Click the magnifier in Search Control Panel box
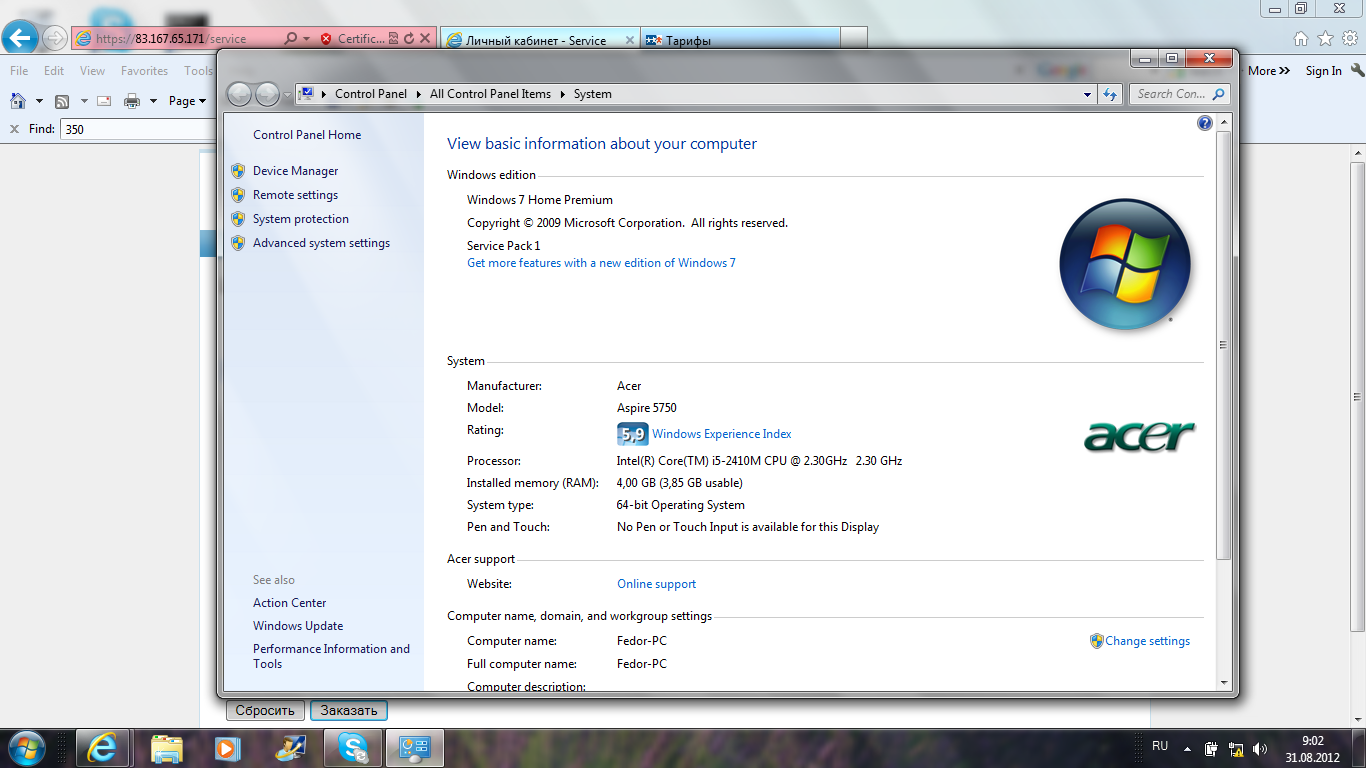The width and height of the screenshot is (1366, 768). tap(1218, 94)
